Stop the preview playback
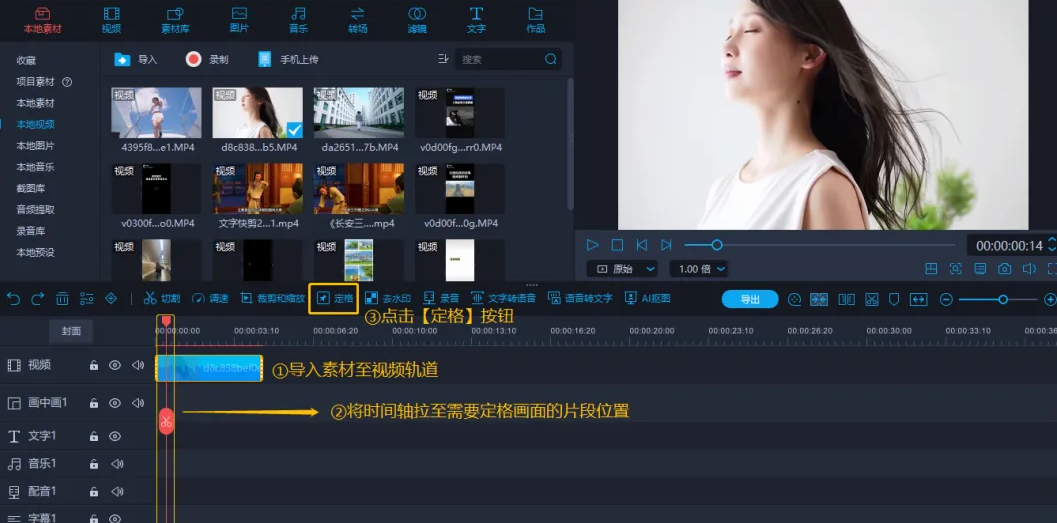This screenshot has height=523, width=1057. coord(617,245)
